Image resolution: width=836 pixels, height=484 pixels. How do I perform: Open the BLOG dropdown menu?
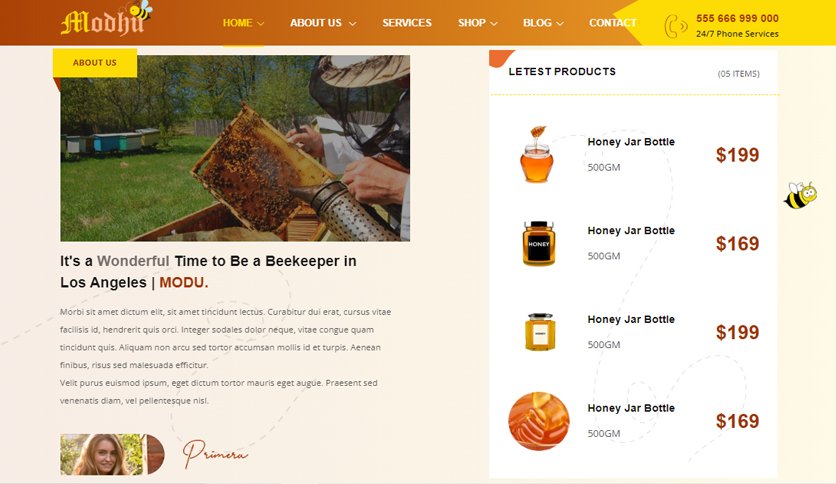[x=543, y=23]
